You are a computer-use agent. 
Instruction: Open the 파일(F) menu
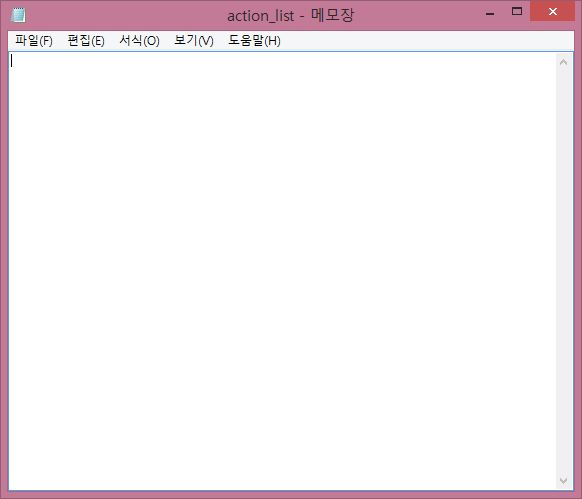[x=34, y=40]
